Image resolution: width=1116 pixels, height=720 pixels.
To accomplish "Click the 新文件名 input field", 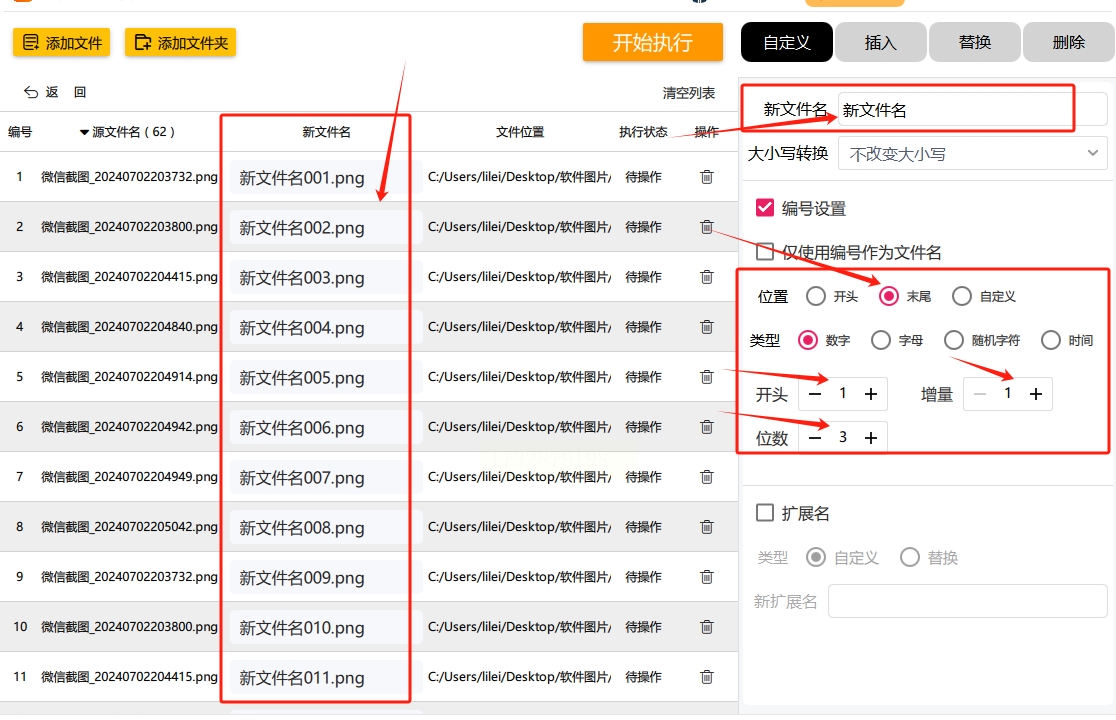I will coord(972,110).
